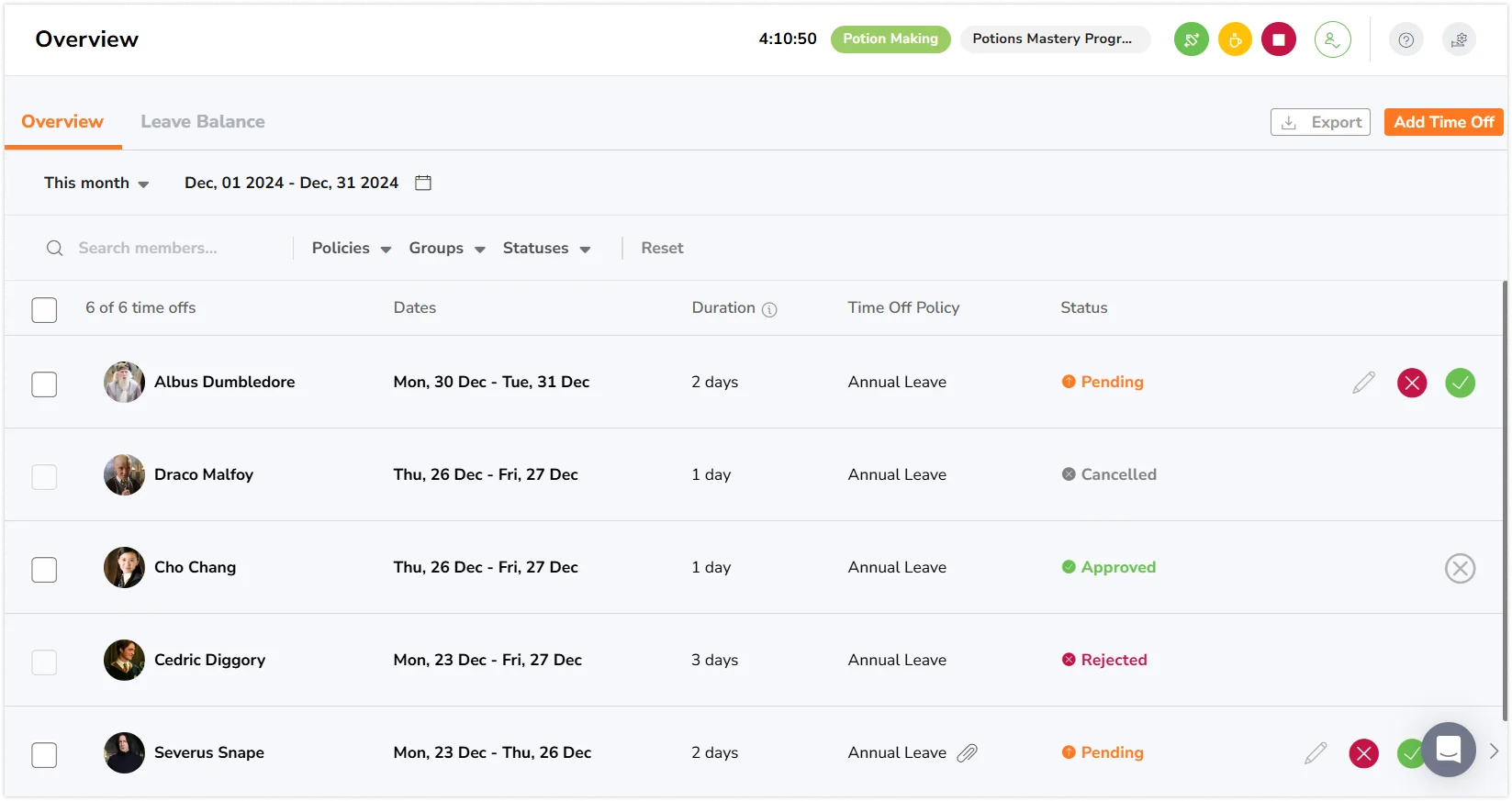Screen dimensions: 1512x801
Task: Open the help question mark icon
Action: click(1406, 39)
